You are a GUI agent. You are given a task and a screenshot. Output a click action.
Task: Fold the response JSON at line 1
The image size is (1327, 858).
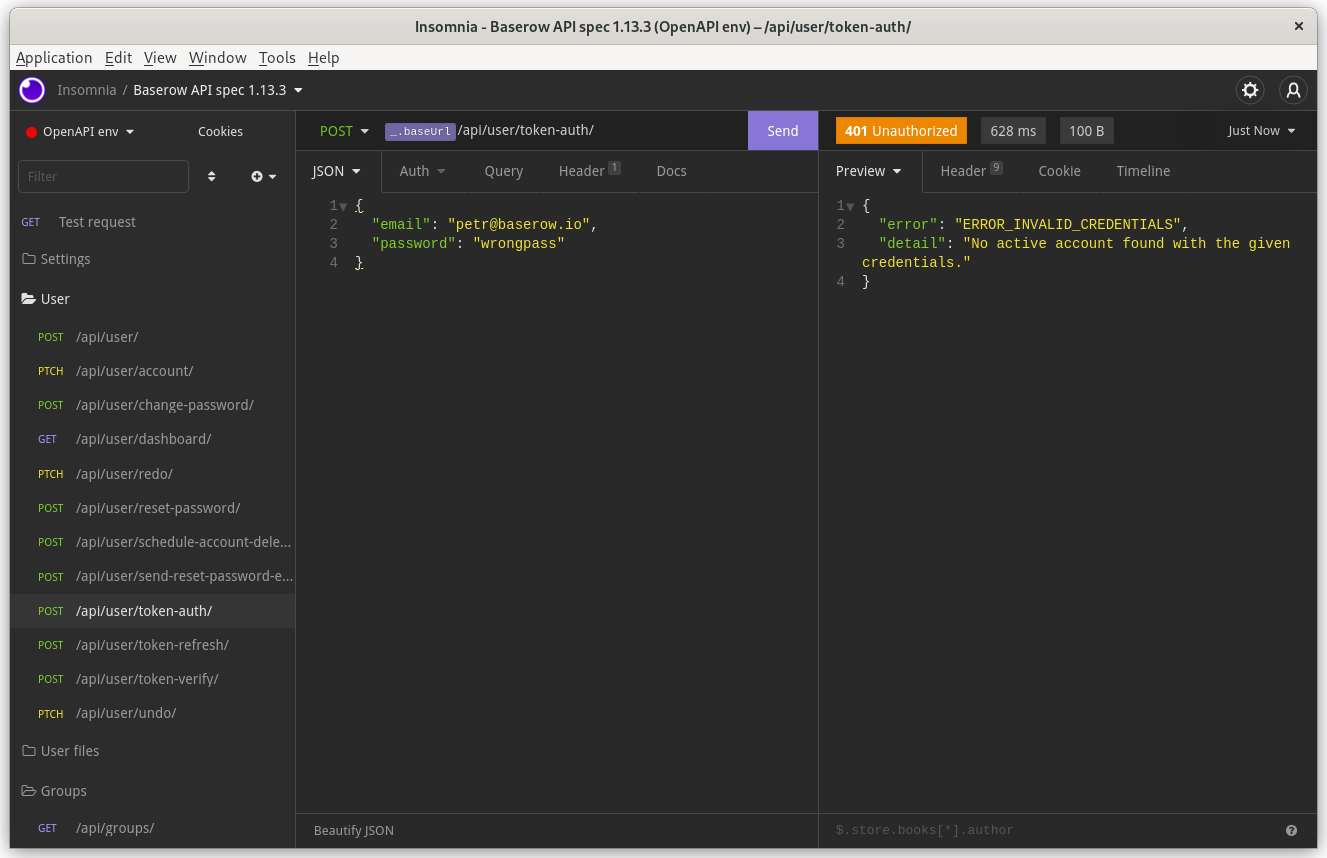click(x=849, y=206)
